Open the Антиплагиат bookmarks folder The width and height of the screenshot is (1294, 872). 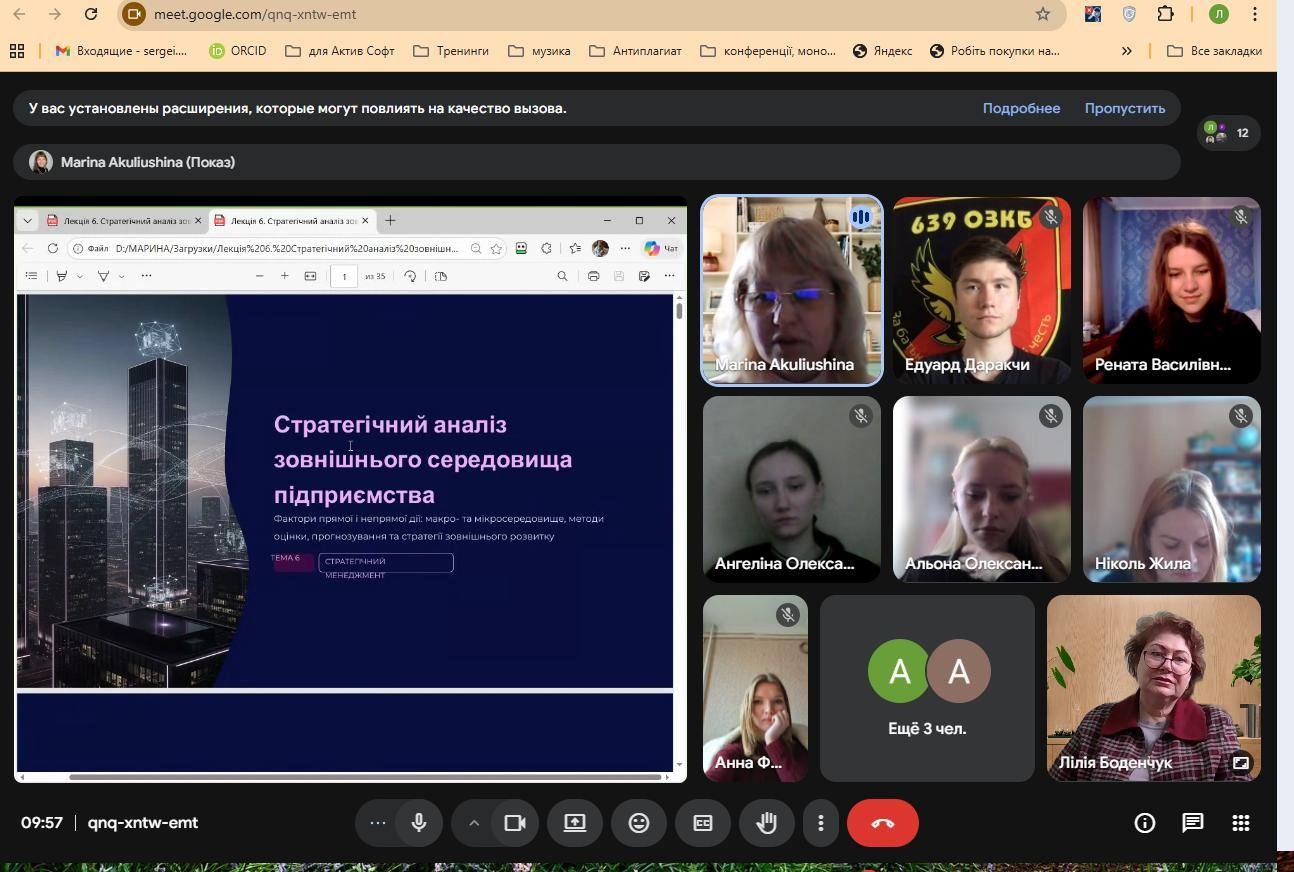tap(635, 51)
